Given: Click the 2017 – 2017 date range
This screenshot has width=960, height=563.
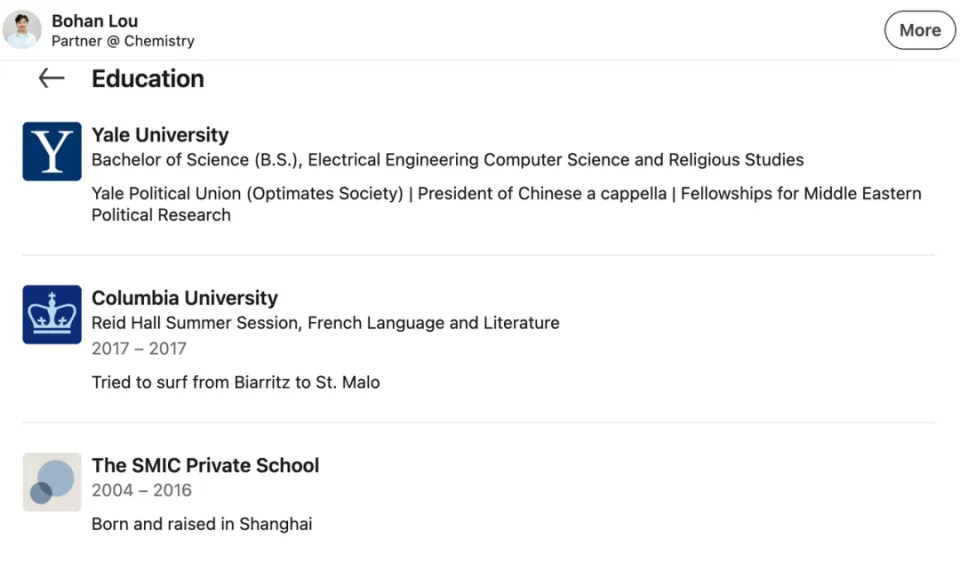Looking at the screenshot, I should click(x=139, y=348).
